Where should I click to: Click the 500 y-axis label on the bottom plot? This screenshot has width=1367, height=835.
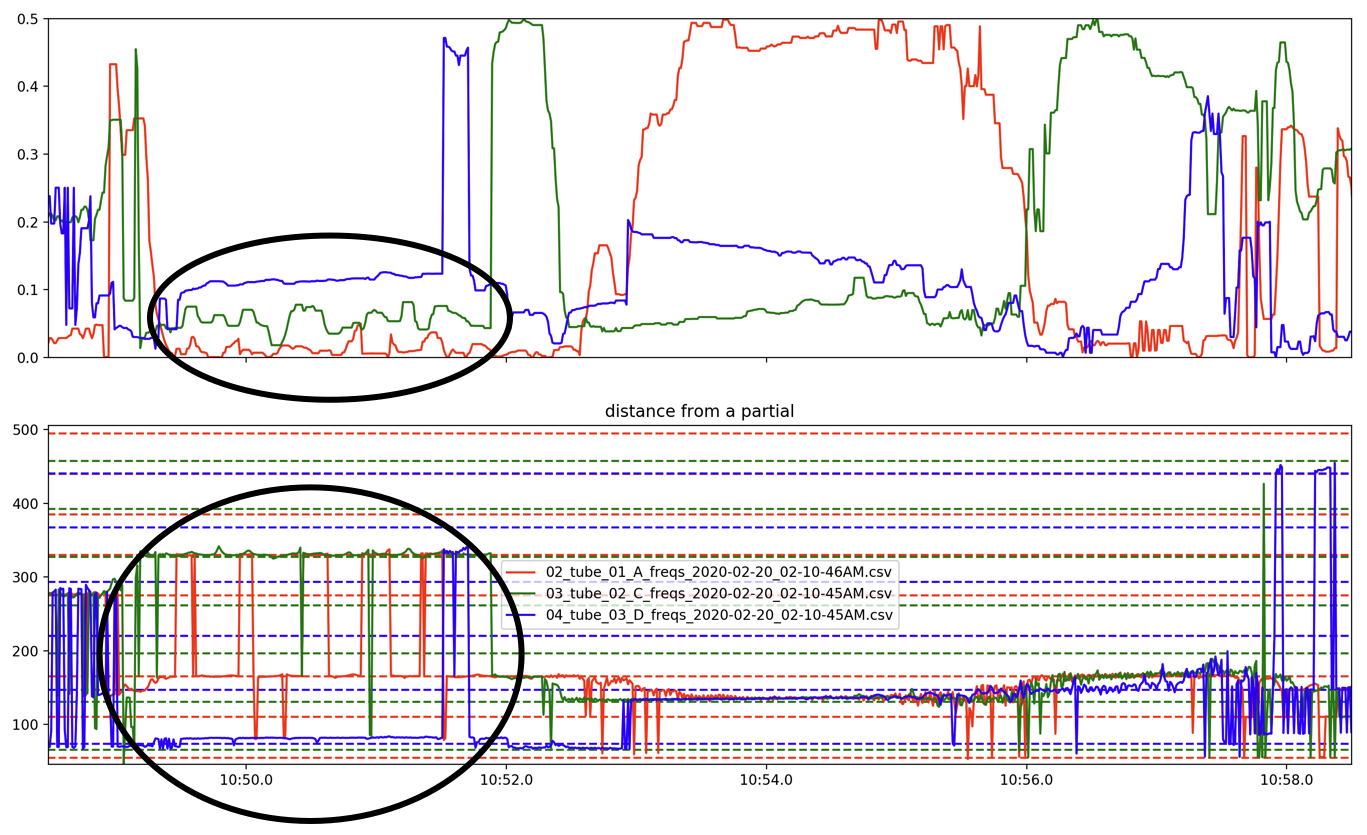coord(24,431)
